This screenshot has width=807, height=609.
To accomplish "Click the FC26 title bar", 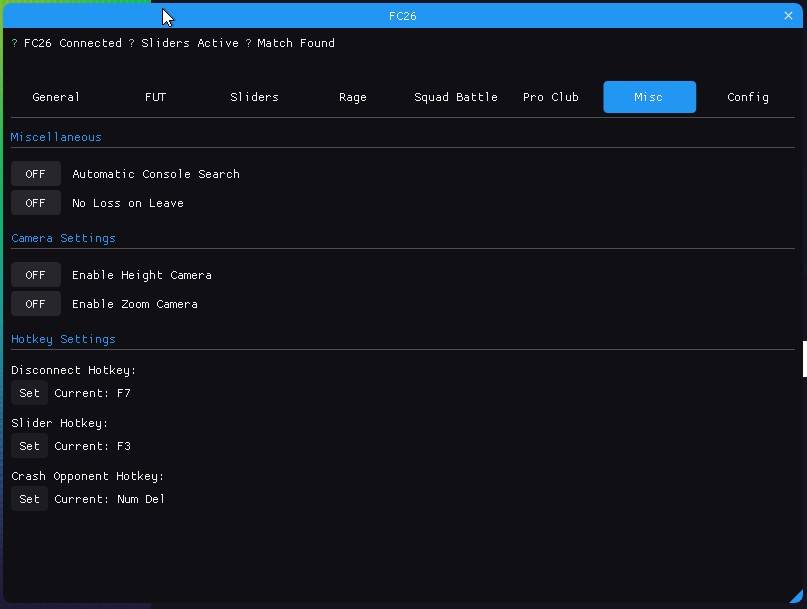I will coord(402,15).
